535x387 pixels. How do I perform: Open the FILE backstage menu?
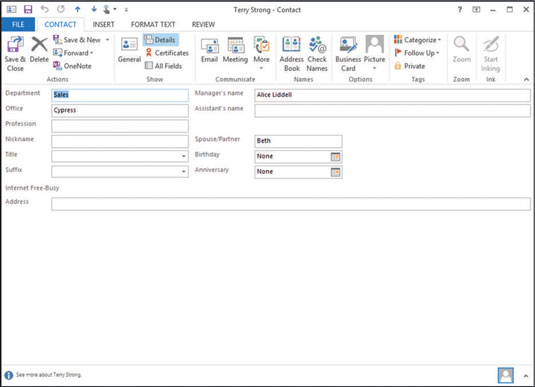(x=18, y=25)
